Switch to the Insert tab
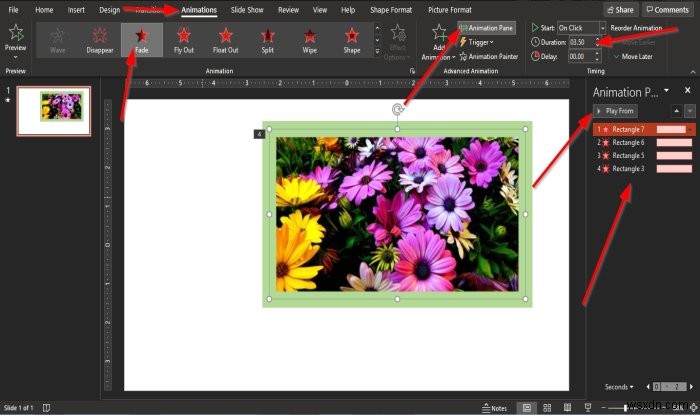Viewport: 700px width, 415px height. [76, 9]
